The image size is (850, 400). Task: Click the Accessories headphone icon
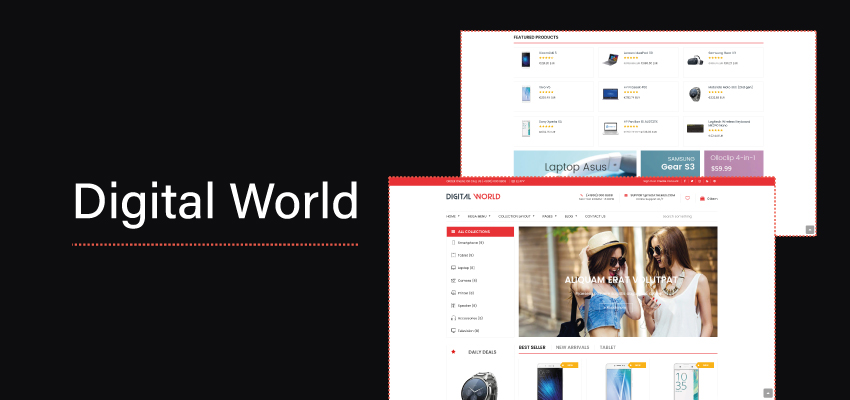453,318
